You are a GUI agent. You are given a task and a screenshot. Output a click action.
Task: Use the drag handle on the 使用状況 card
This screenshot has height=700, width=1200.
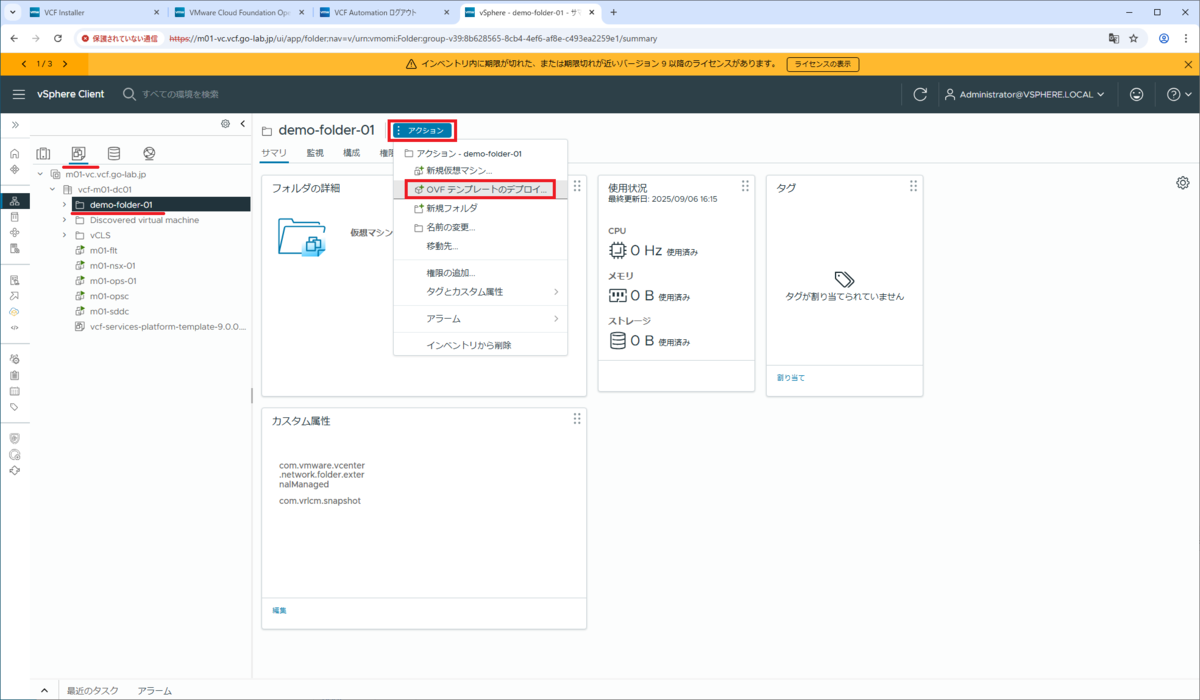745,186
